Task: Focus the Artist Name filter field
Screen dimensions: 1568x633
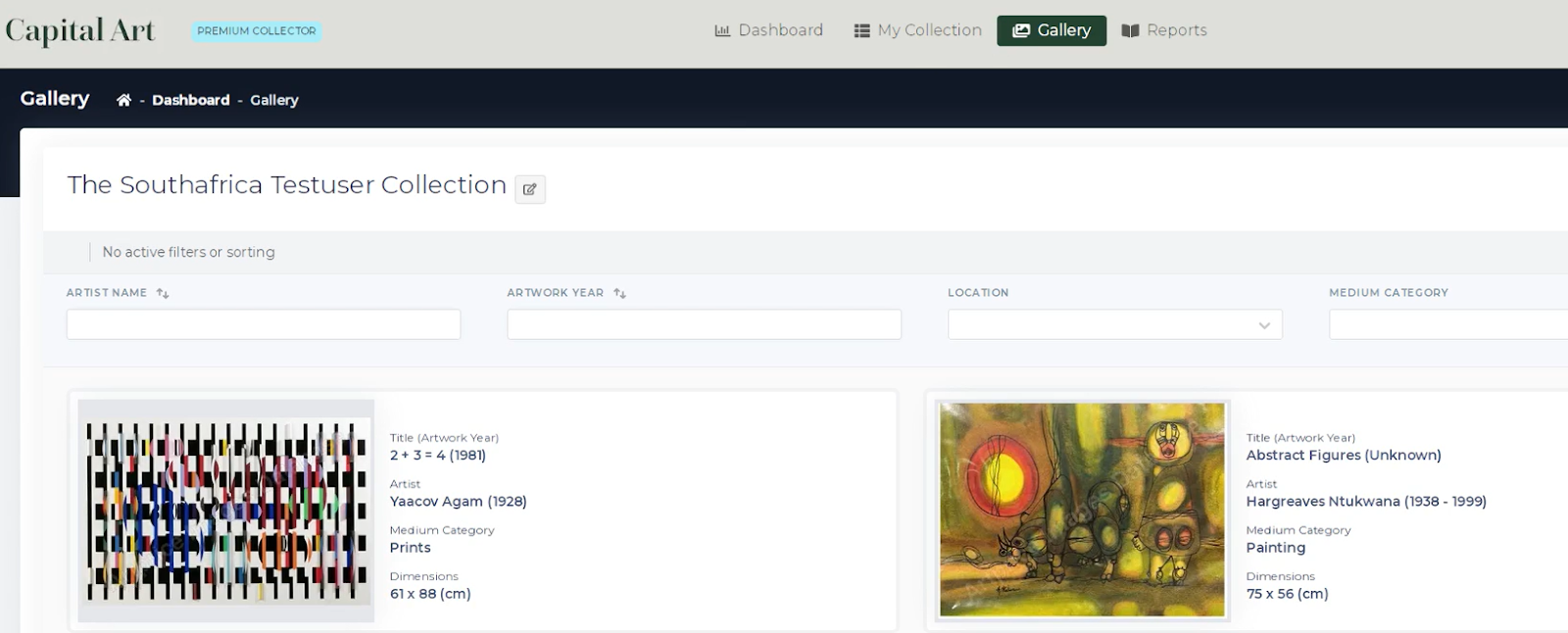Action: click(x=264, y=324)
